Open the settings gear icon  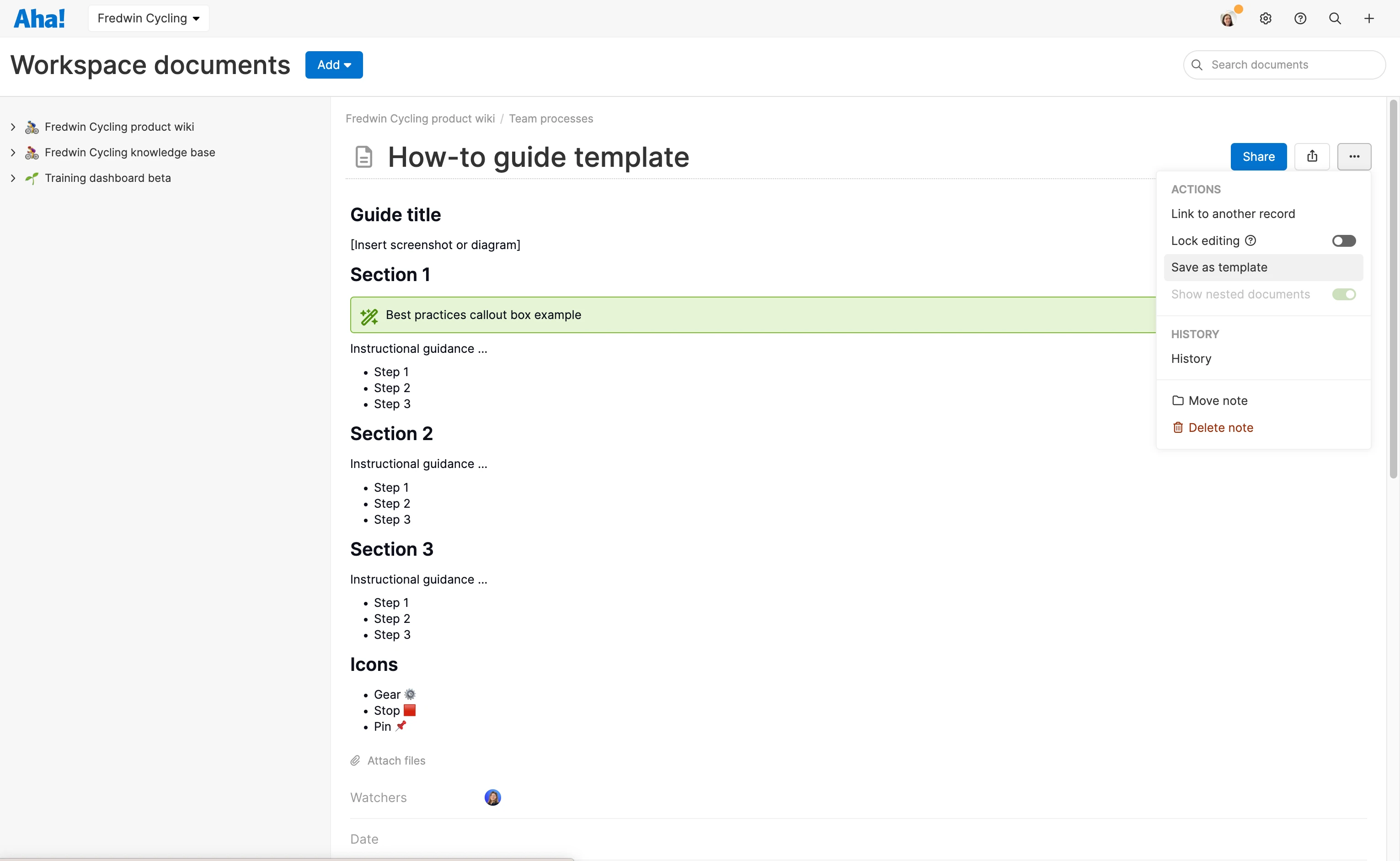tap(1266, 18)
